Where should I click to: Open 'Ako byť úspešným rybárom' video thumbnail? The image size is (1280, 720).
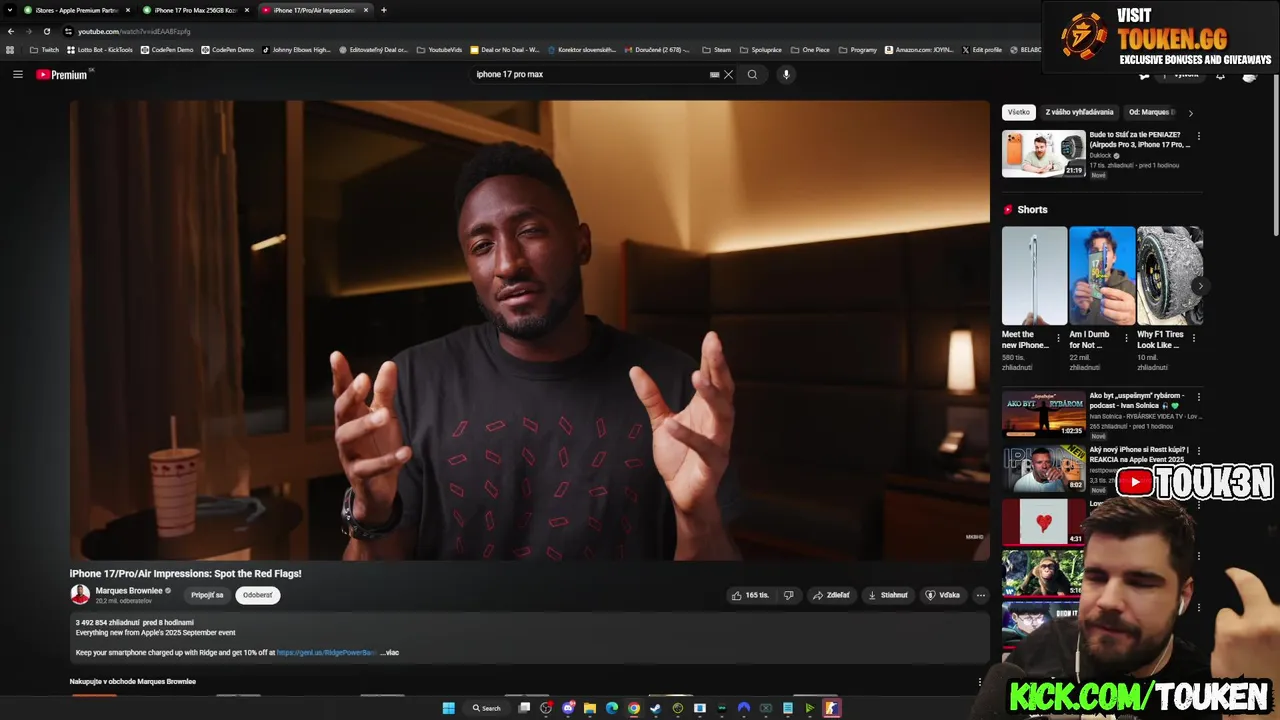[x=1044, y=414]
